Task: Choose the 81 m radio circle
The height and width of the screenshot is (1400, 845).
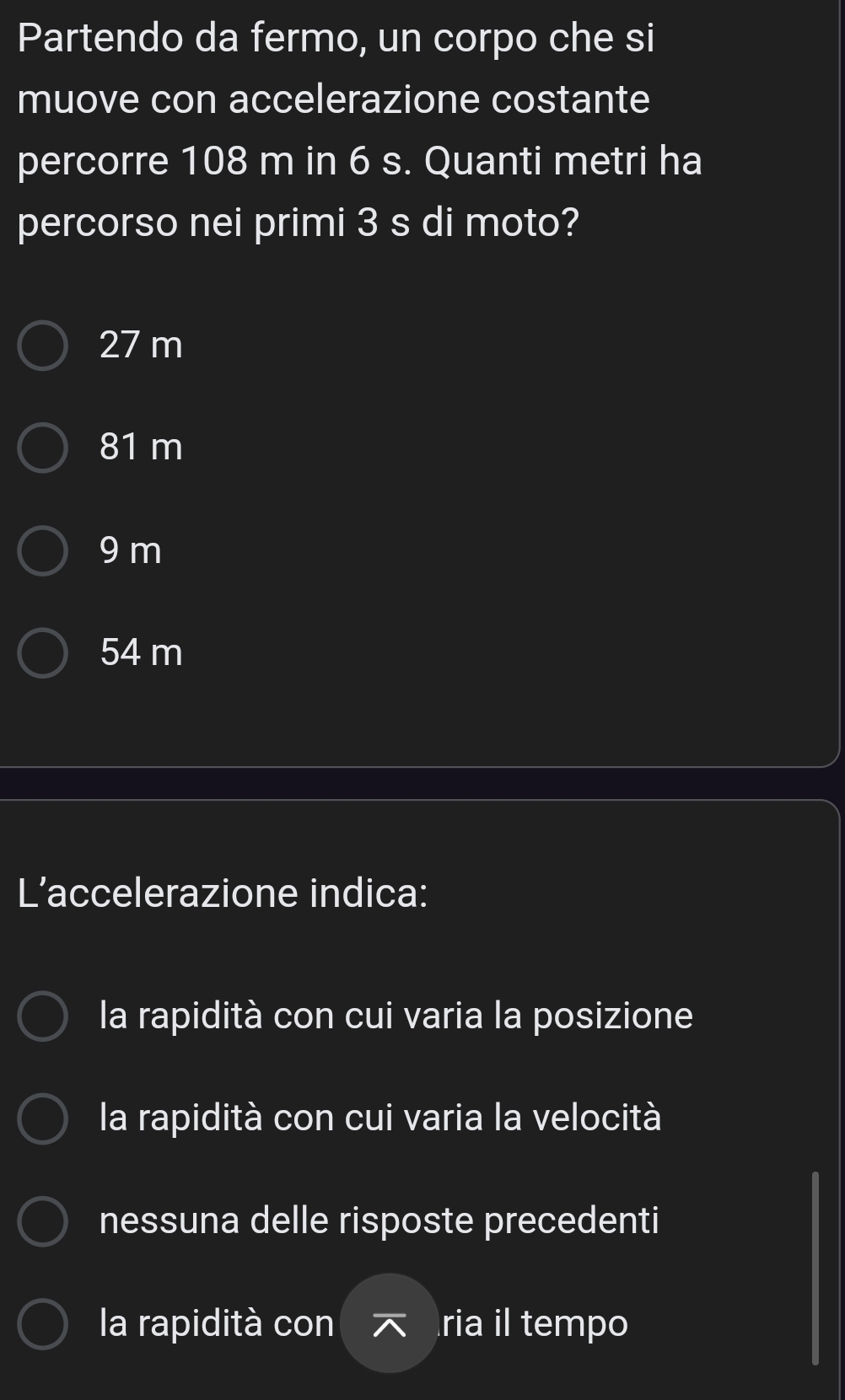Action: 42,448
